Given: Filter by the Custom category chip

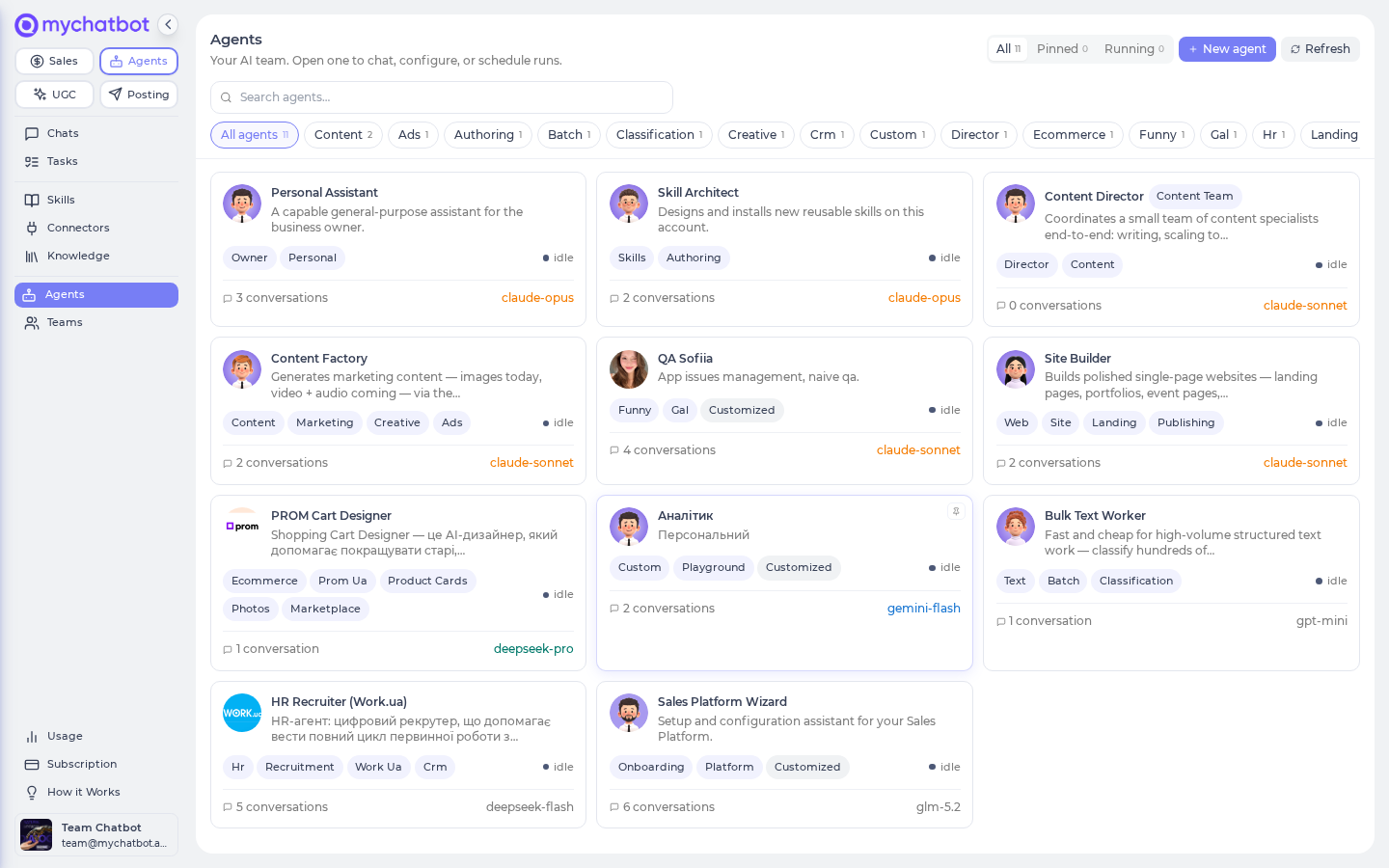Looking at the screenshot, I should pyautogui.click(x=898, y=135).
